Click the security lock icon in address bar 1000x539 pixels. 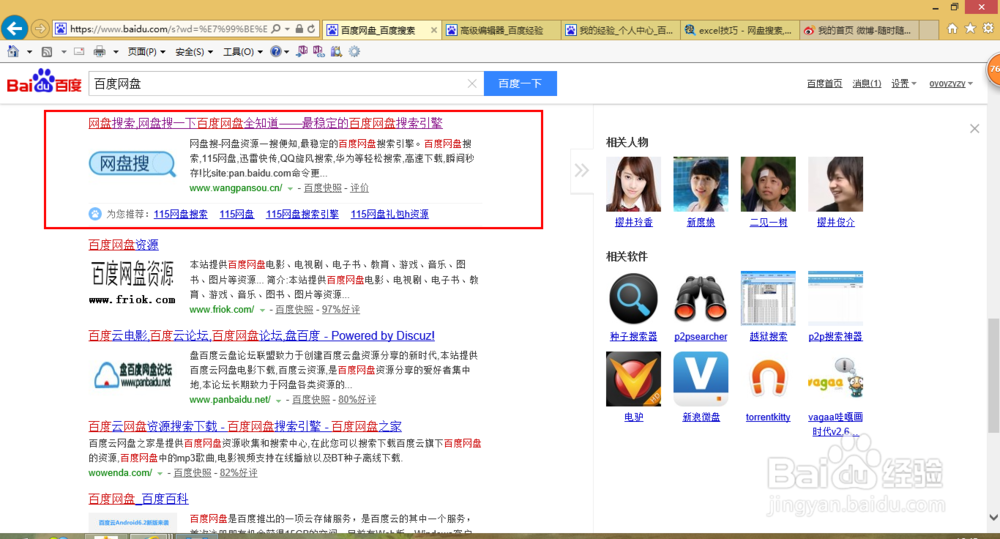299,29
